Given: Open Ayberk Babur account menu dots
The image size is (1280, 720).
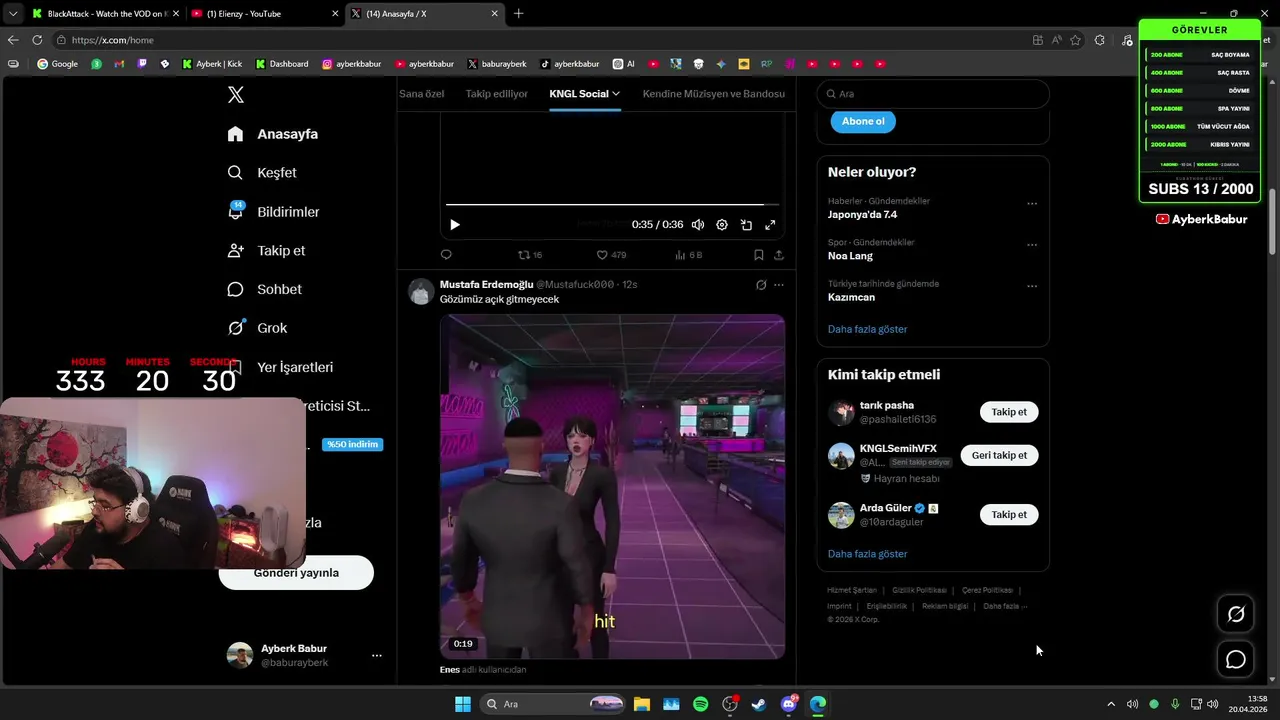Looking at the screenshot, I should point(377,656).
